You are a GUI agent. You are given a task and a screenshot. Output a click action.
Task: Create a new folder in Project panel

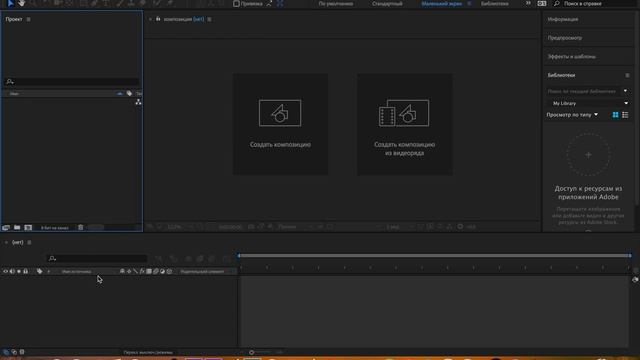click(x=17, y=227)
